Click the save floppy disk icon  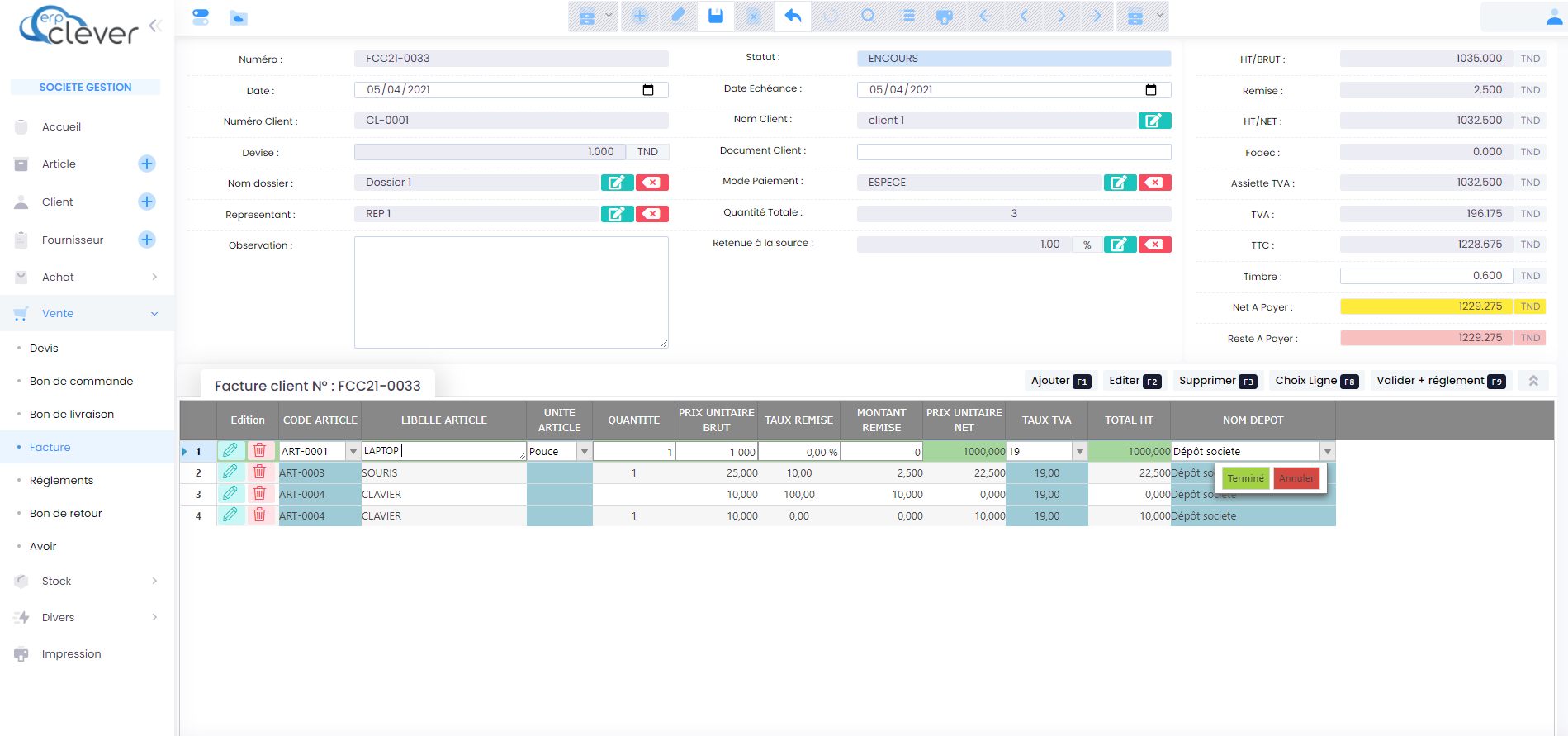[x=716, y=17]
